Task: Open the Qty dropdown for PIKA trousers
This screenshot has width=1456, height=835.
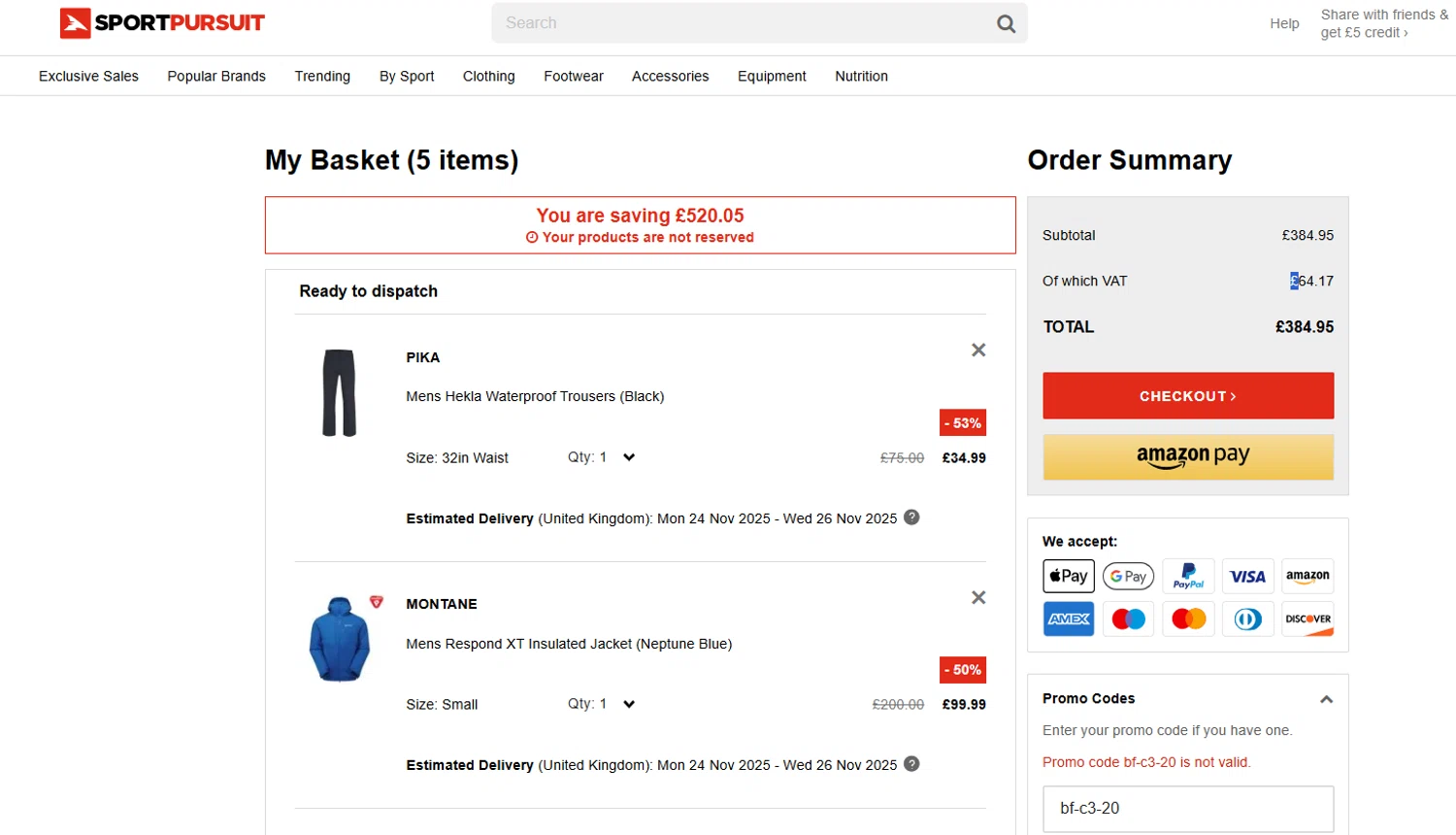Action: tap(602, 457)
